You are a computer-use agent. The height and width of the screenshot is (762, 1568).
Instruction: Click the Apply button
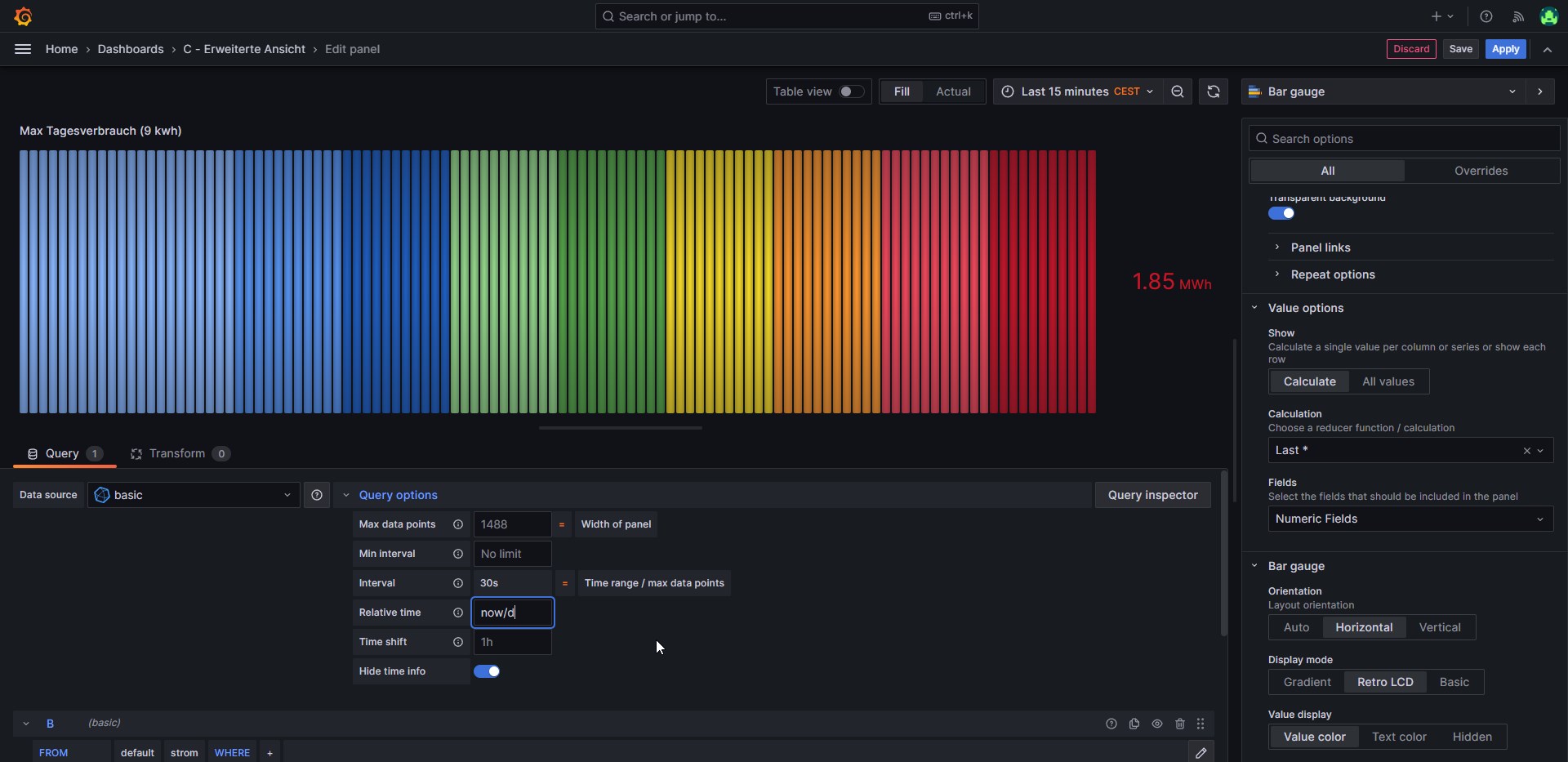point(1505,49)
